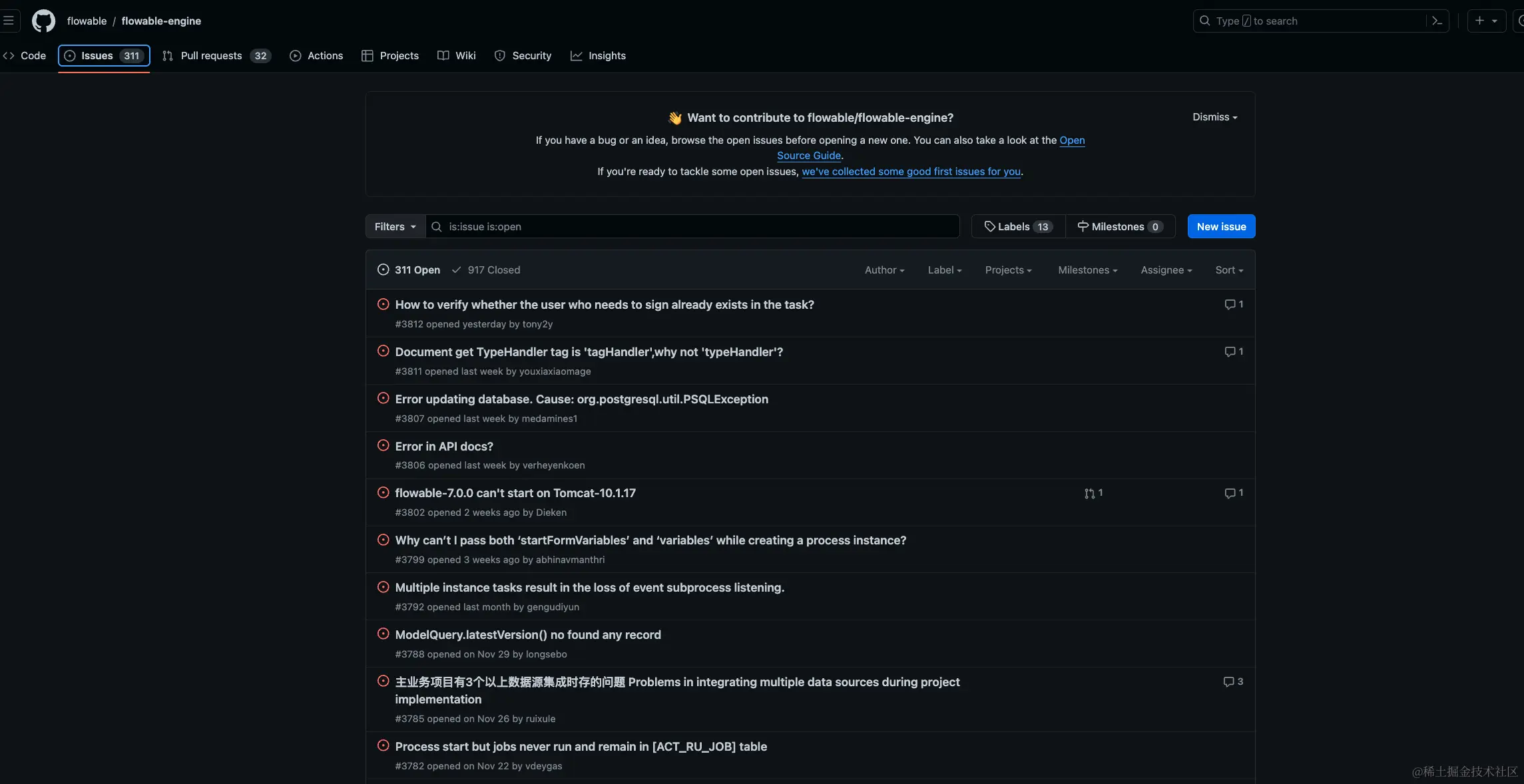Open the Sort dropdown
The width and height of the screenshot is (1524, 784).
(x=1228, y=270)
